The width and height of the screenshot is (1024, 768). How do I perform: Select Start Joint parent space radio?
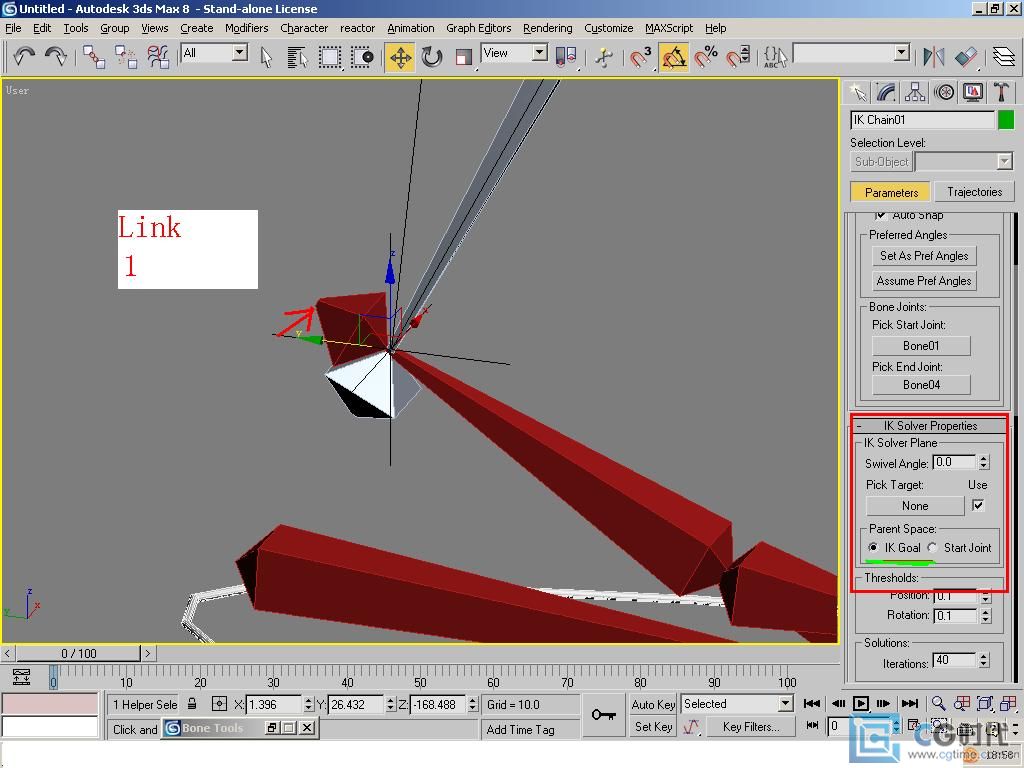pos(932,547)
